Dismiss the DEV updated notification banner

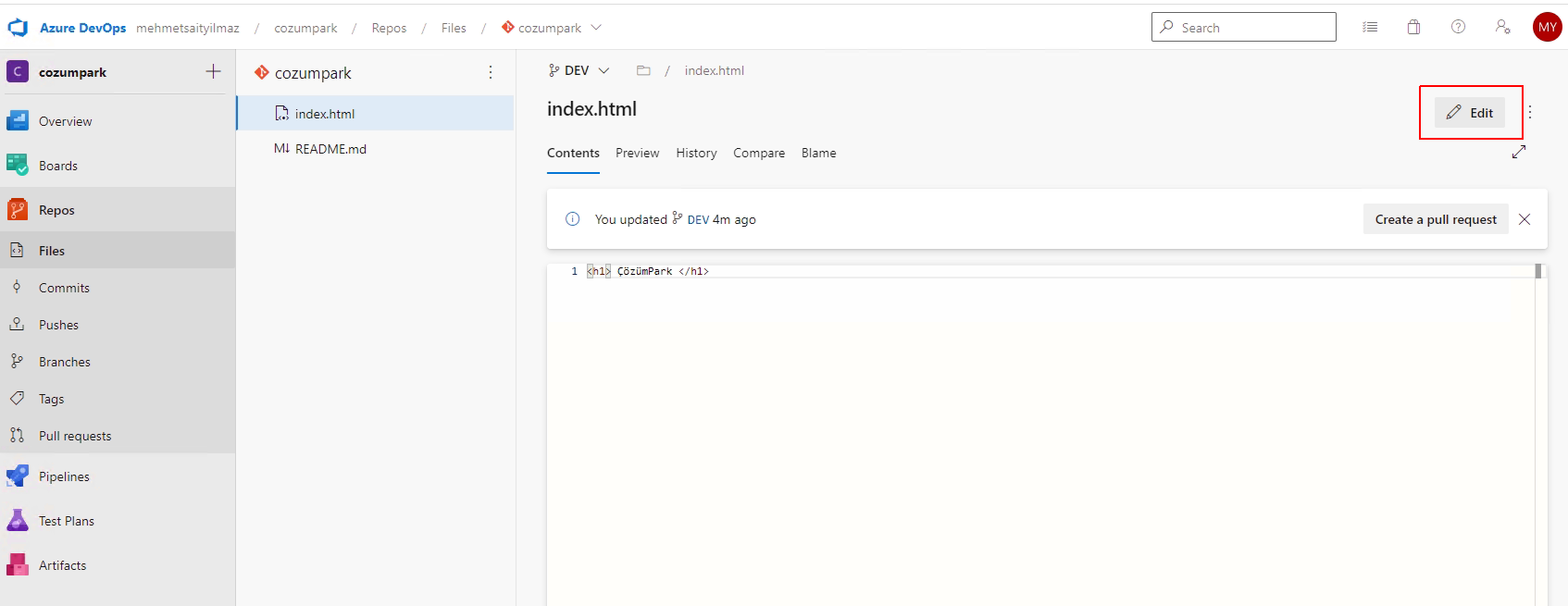click(1524, 219)
